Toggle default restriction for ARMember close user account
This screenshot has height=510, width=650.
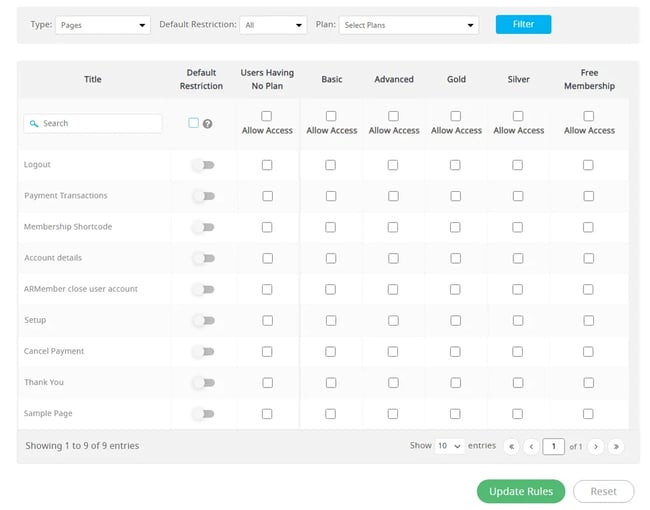(204, 289)
